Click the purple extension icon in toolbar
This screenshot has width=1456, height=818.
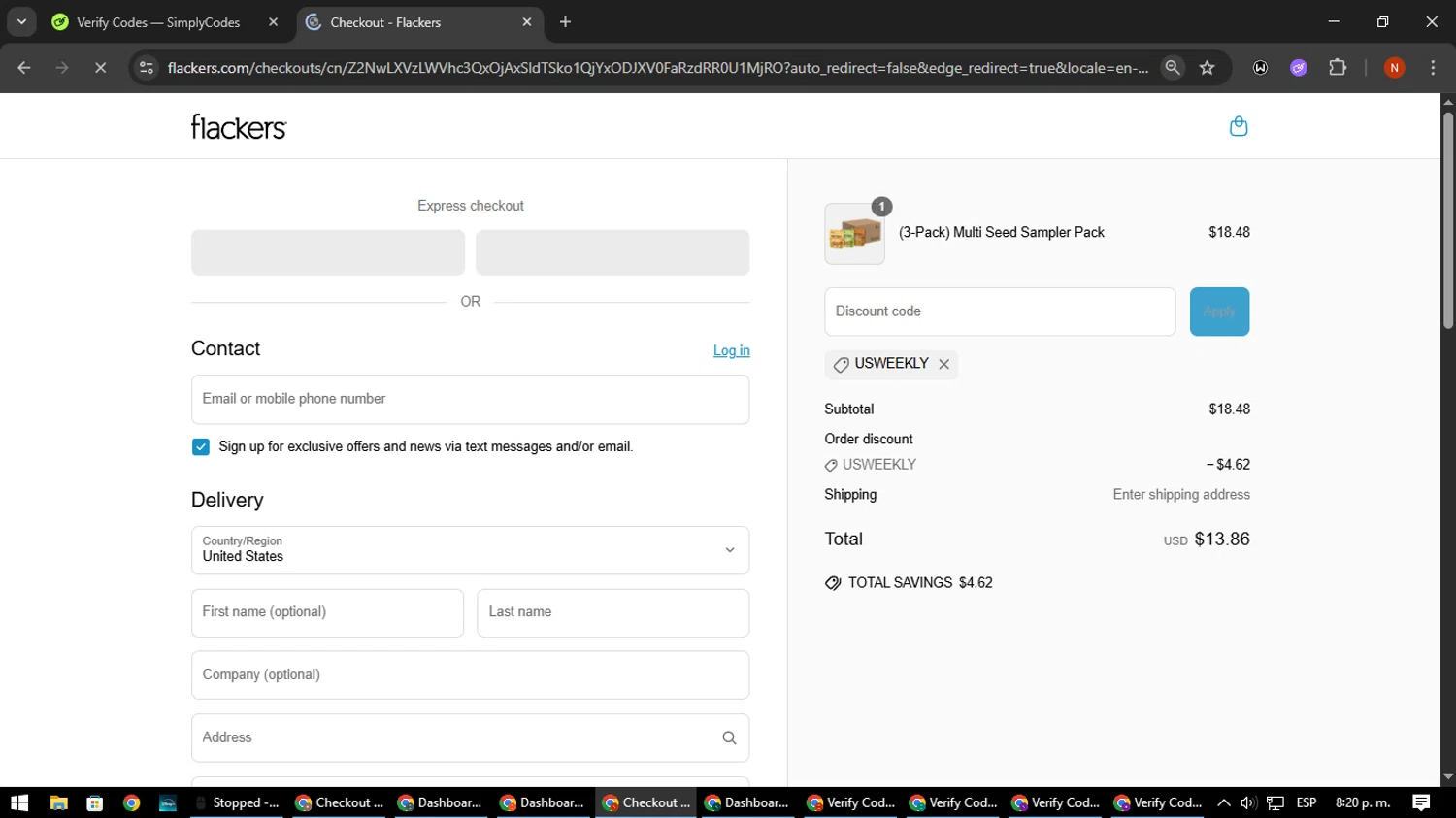[x=1299, y=68]
